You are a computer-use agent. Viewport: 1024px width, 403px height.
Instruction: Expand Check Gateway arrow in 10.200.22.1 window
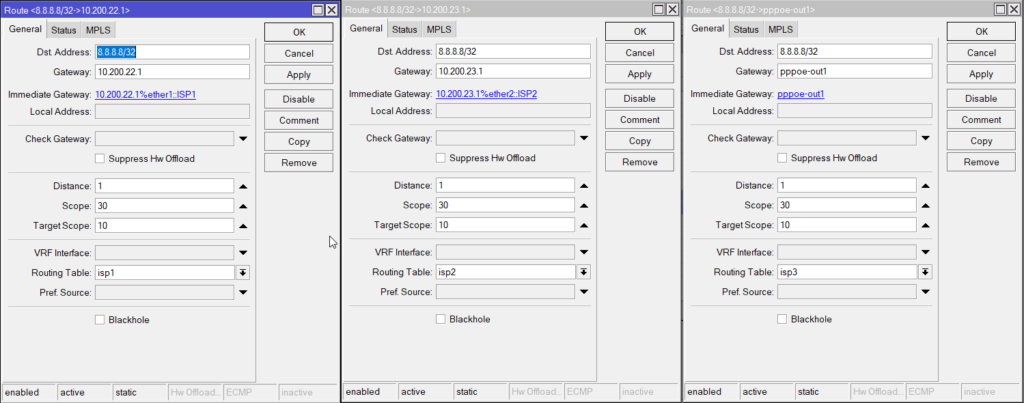[243, 138]
